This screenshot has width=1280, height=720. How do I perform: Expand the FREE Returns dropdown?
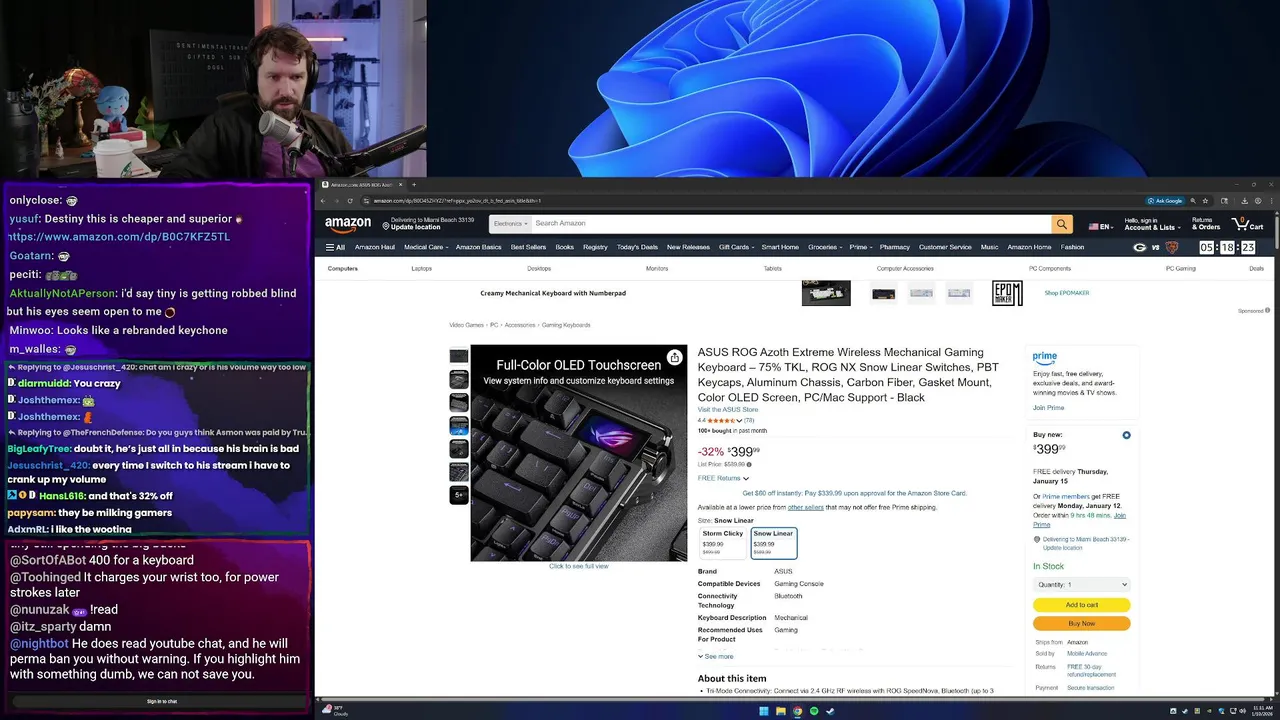tap(723, 478)
